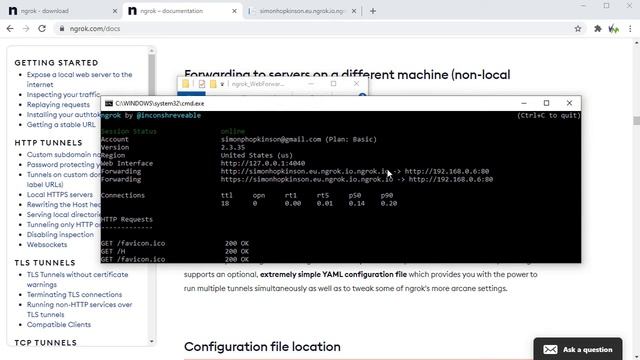The width and height of the screenshot is (640, 360).
Task: Open the 'Websockets' sidebar link
Action: coord(47,244)
